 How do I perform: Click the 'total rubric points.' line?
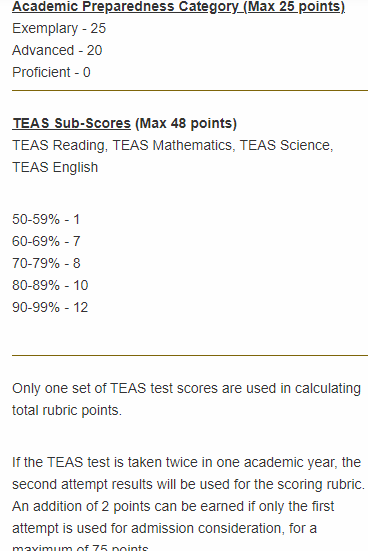pos(67,410)
